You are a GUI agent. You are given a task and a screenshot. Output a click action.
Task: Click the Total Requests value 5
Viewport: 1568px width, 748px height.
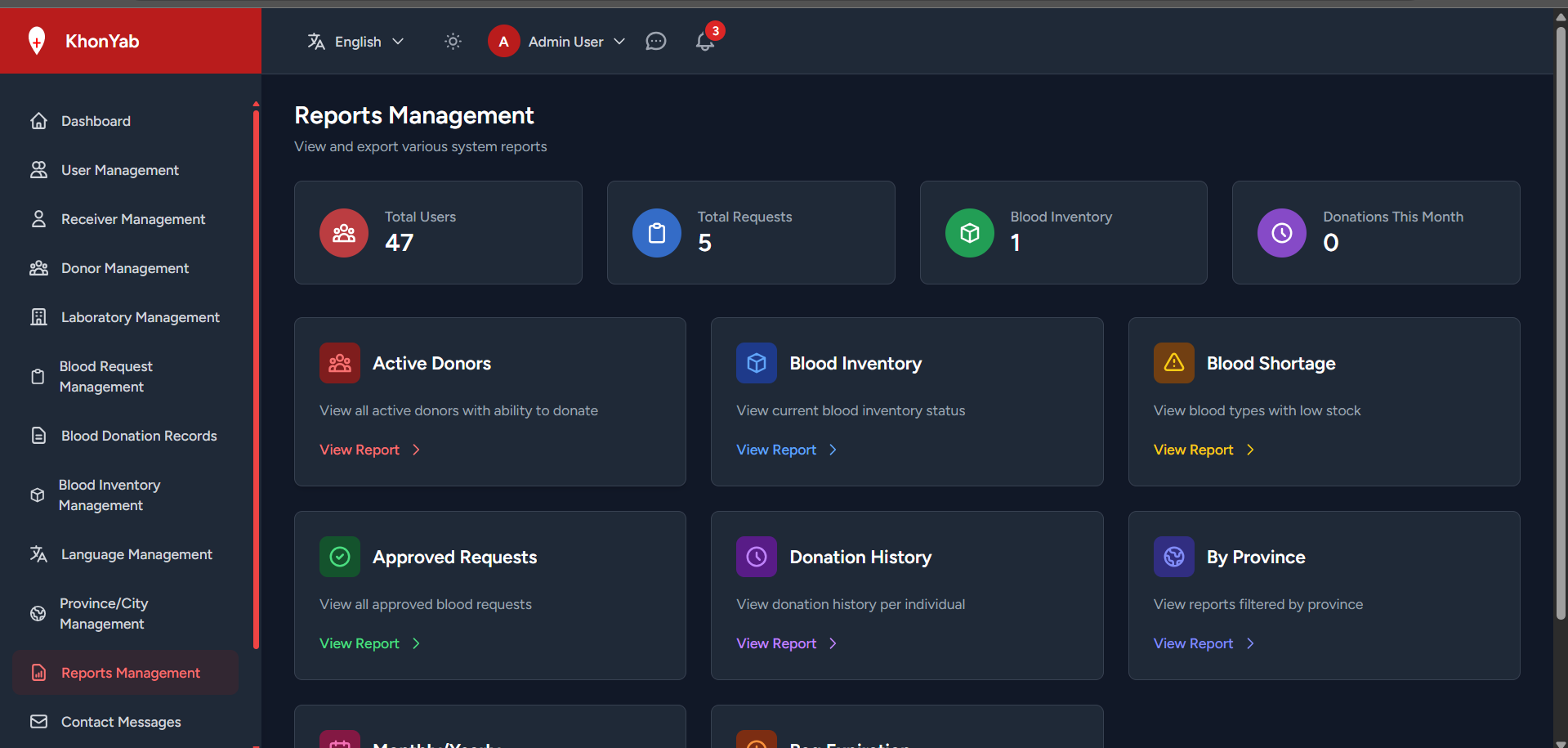(x=704, y=243)
